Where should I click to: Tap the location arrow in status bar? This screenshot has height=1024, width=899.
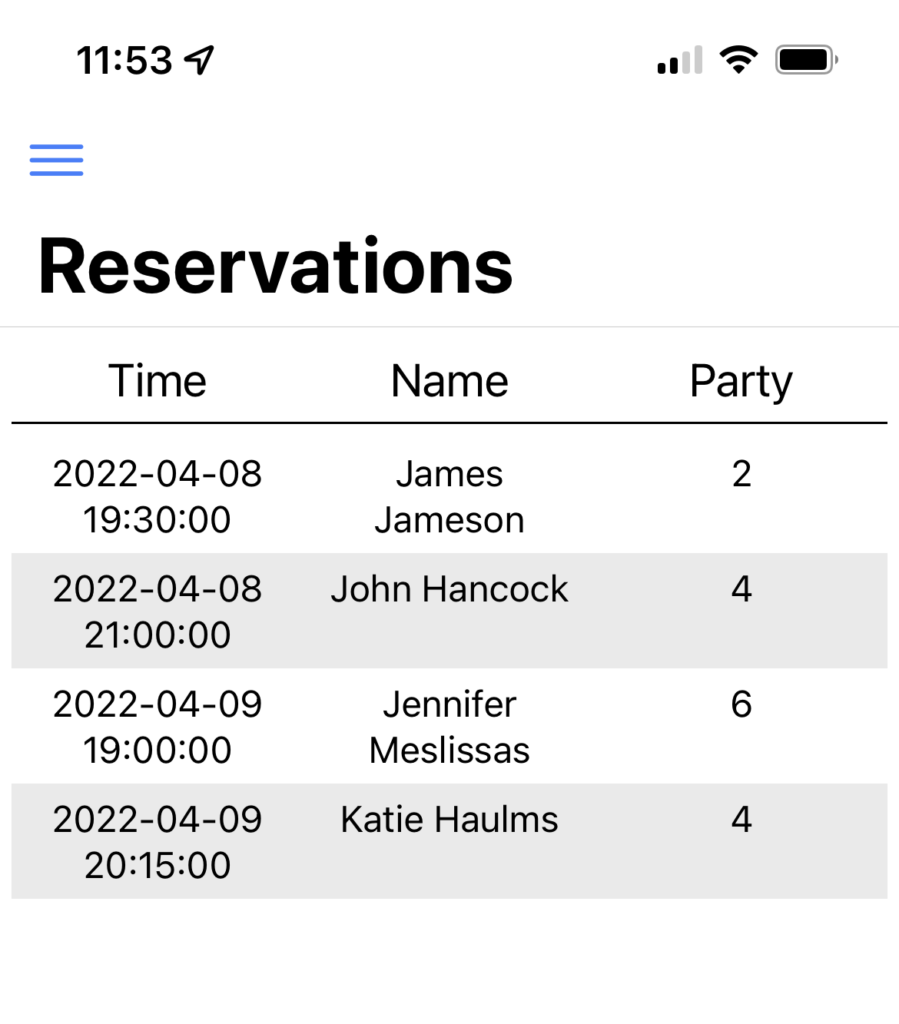[199, 60]
